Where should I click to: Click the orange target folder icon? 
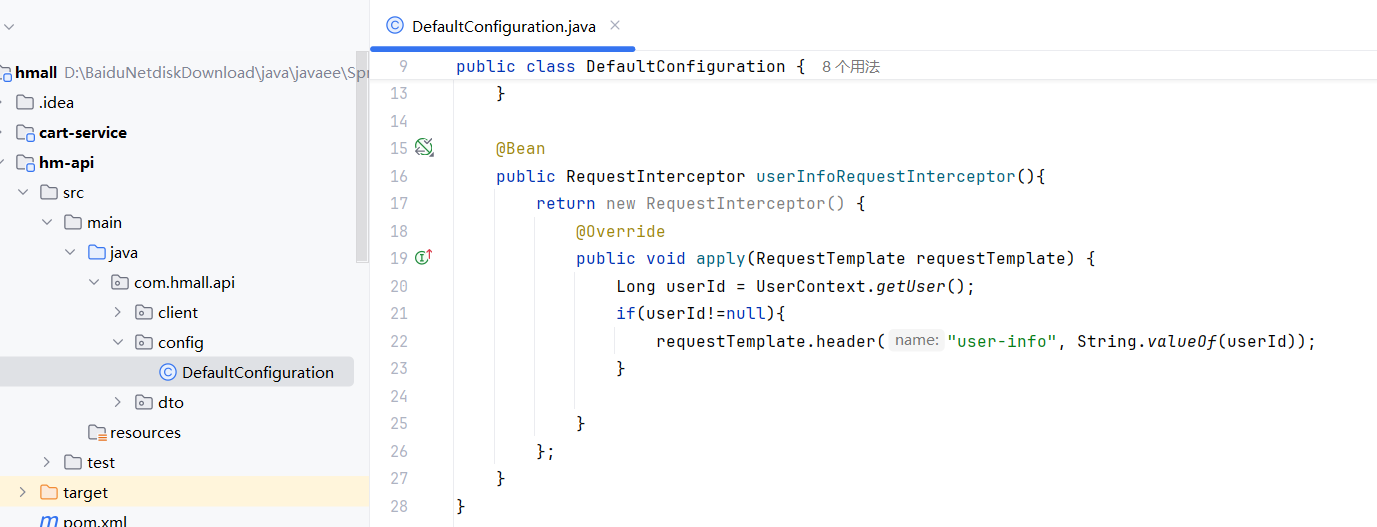(x=49, y=492)
